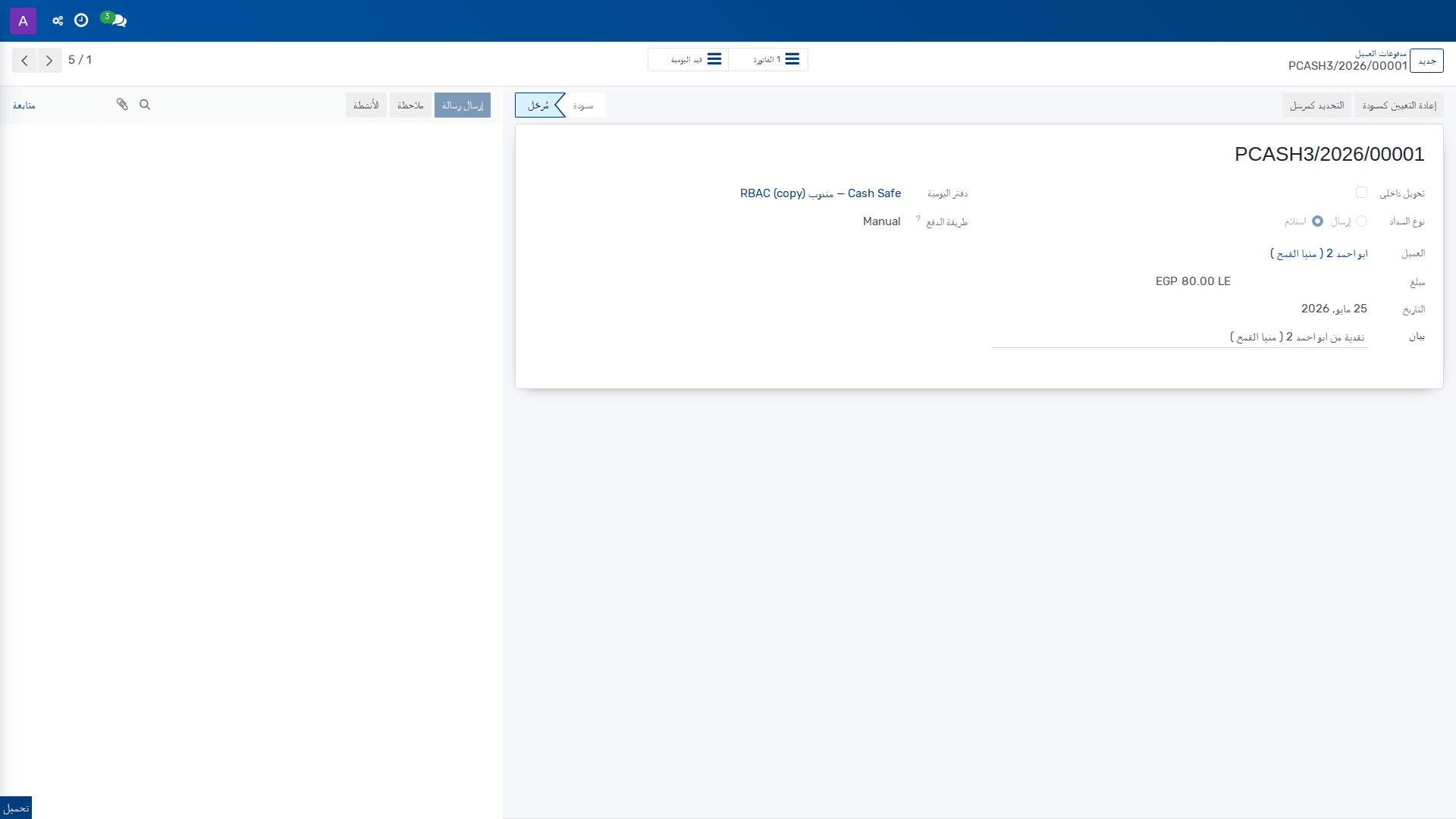Open the 1 الفاتورة stat button

pyautogui.click(x=768, y=60)
